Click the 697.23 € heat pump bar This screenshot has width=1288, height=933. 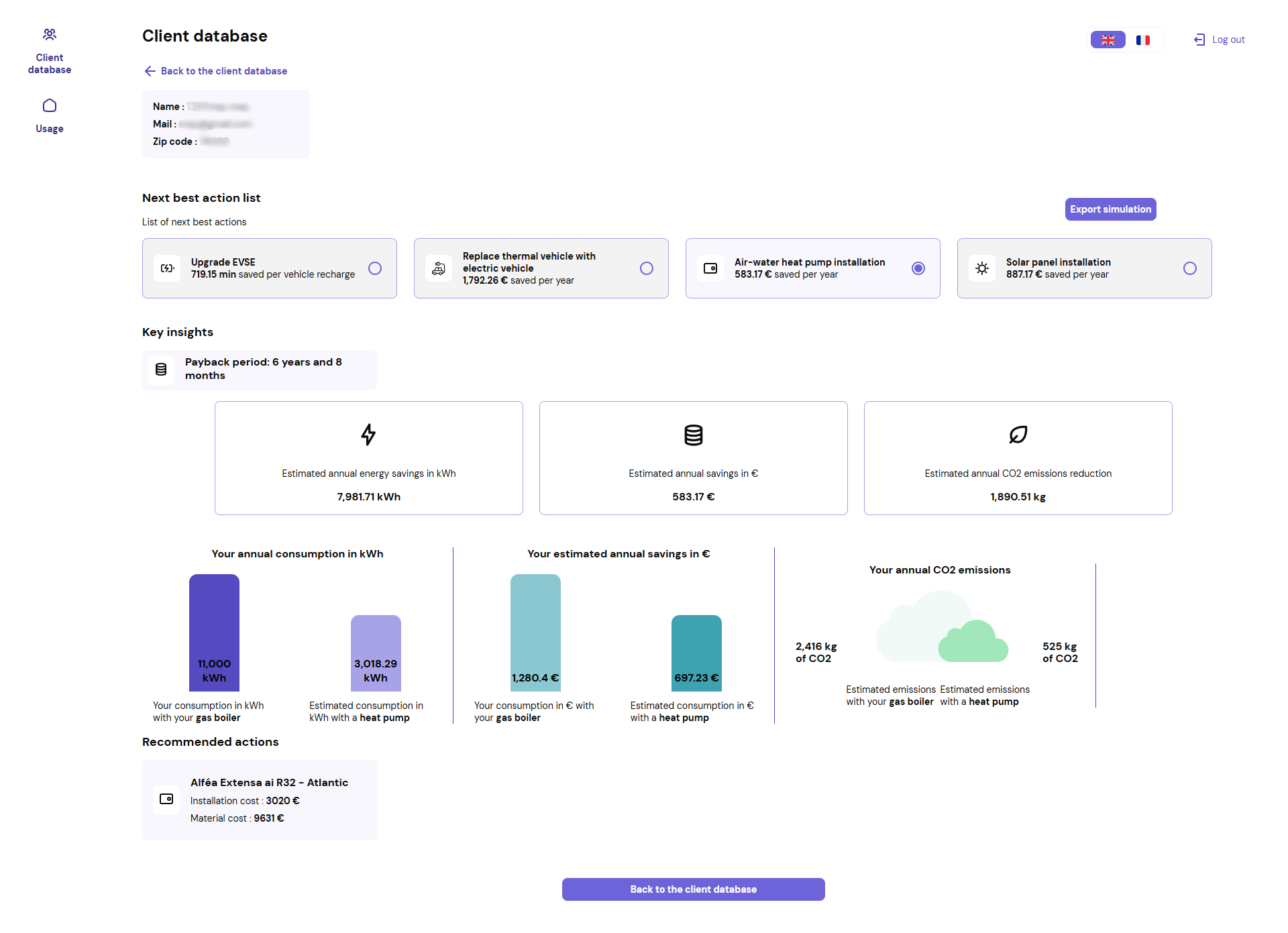click(696, 653)
